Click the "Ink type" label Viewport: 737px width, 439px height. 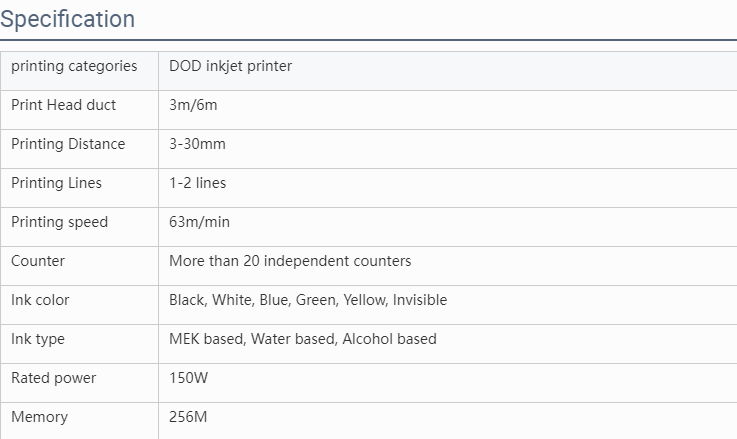38,339
